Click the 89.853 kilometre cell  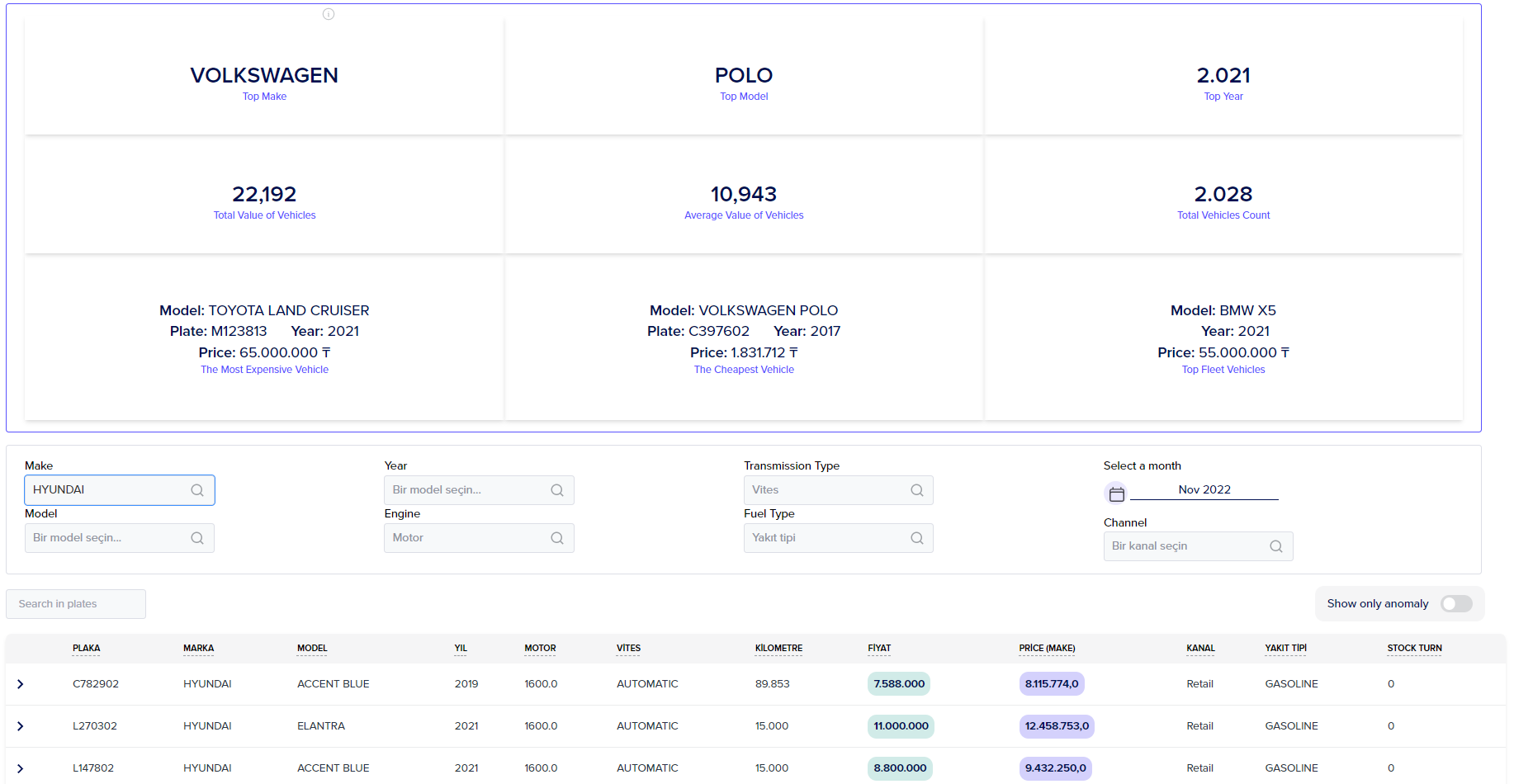pyautogui.click(x=772, y=684)
